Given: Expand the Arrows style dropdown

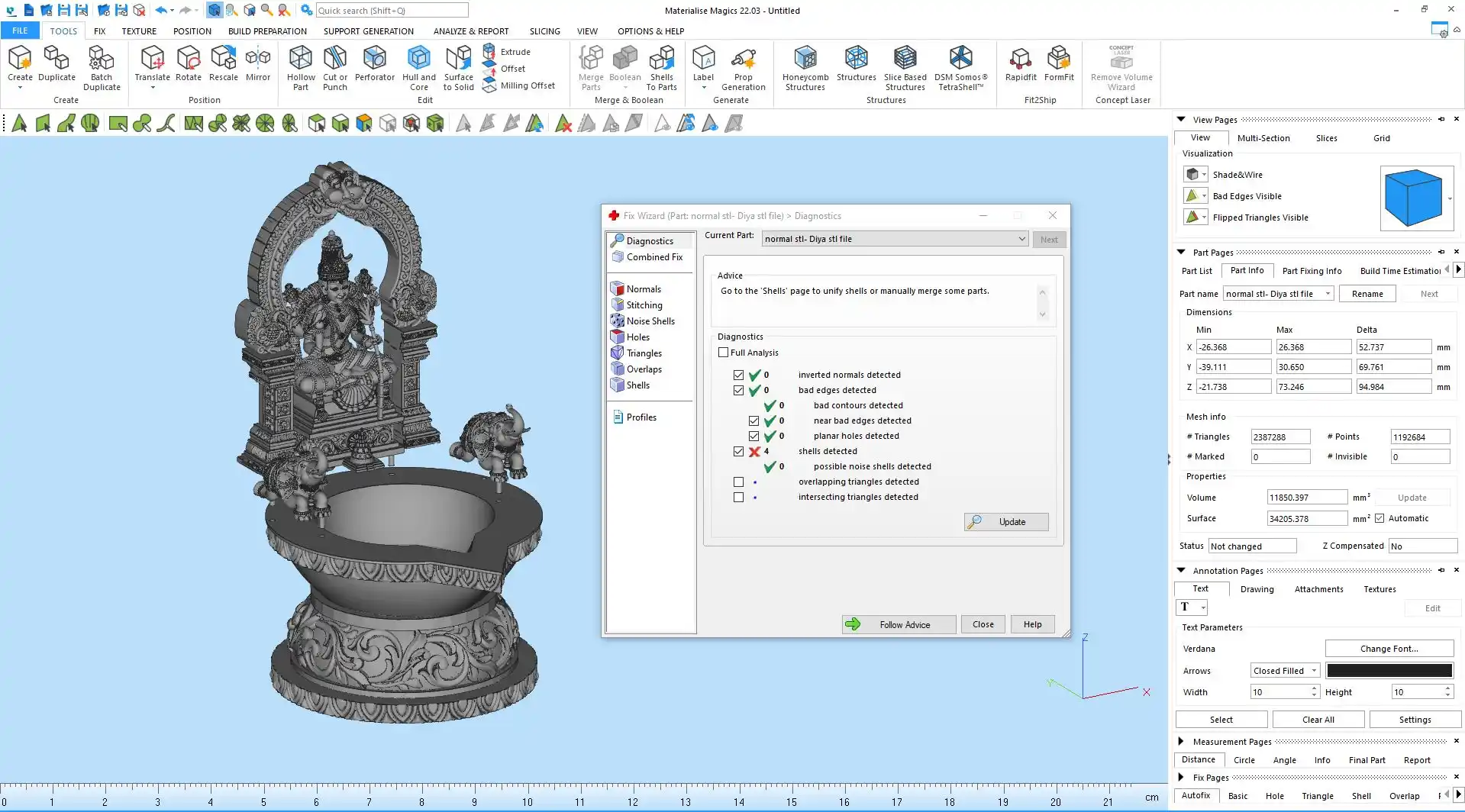Looking at the screenshot, I should click(x=1285, y=671).
